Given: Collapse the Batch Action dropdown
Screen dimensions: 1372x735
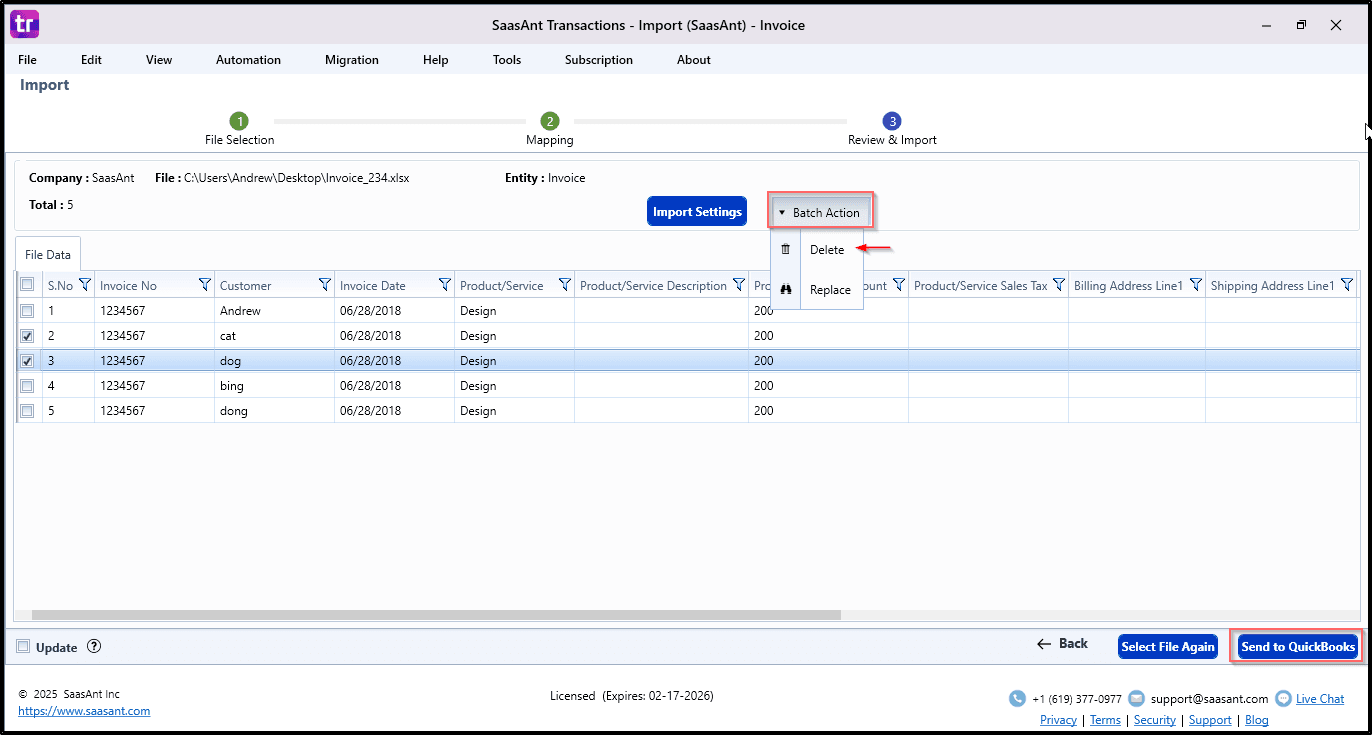Looking at the screenshot, I should click(820, 212).
